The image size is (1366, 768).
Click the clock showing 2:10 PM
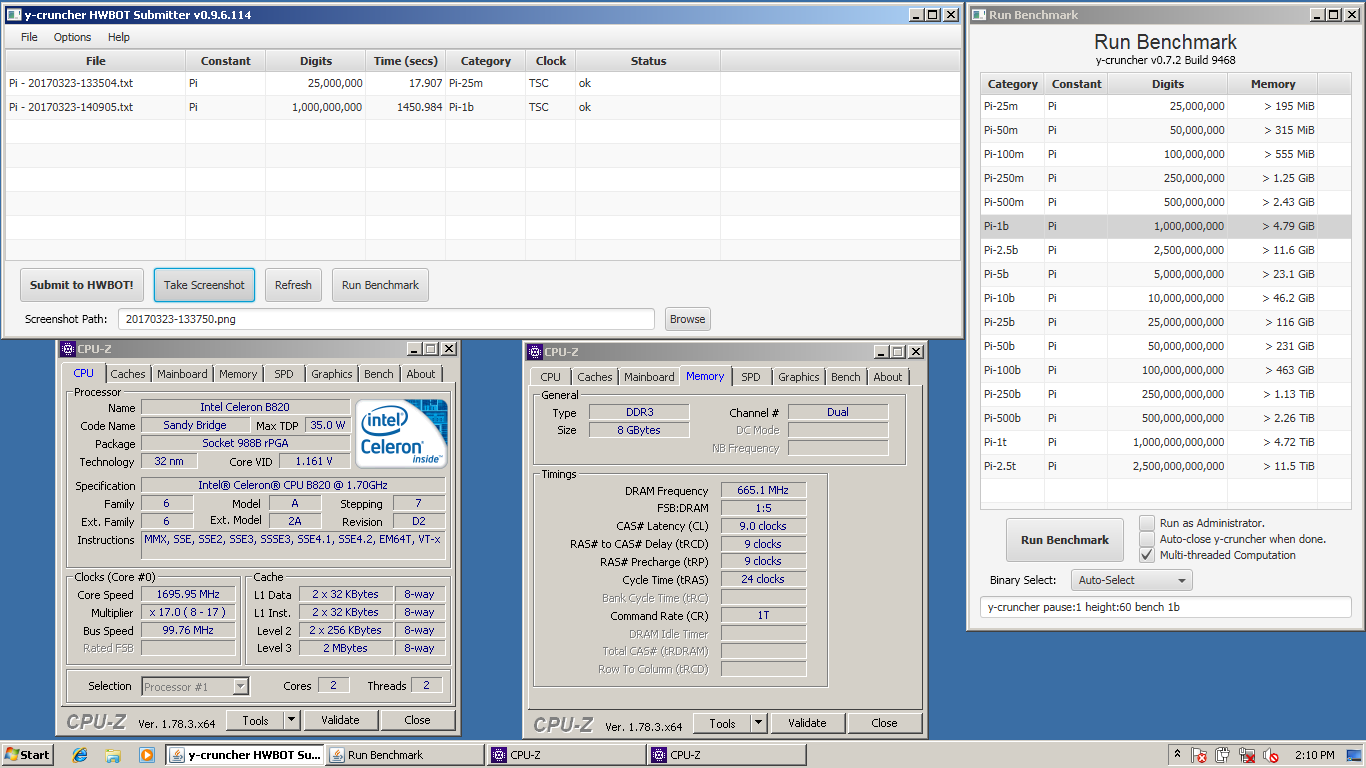pyautogui.click(x=1314, y=755)
